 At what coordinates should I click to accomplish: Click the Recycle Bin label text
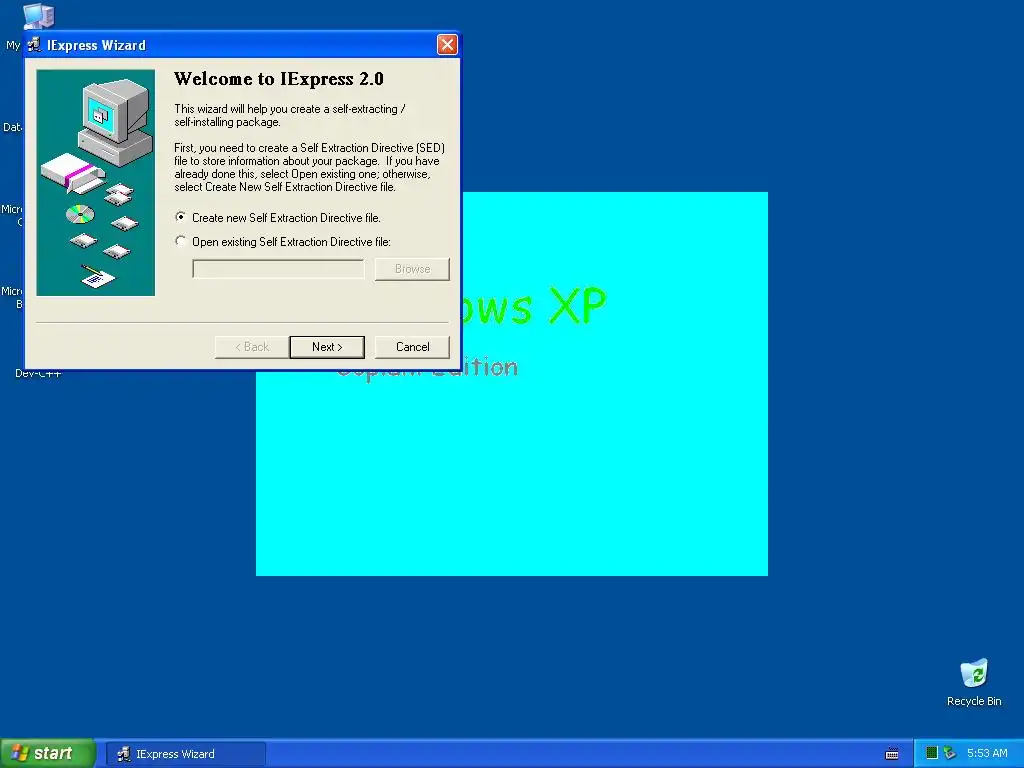[974, 701]
